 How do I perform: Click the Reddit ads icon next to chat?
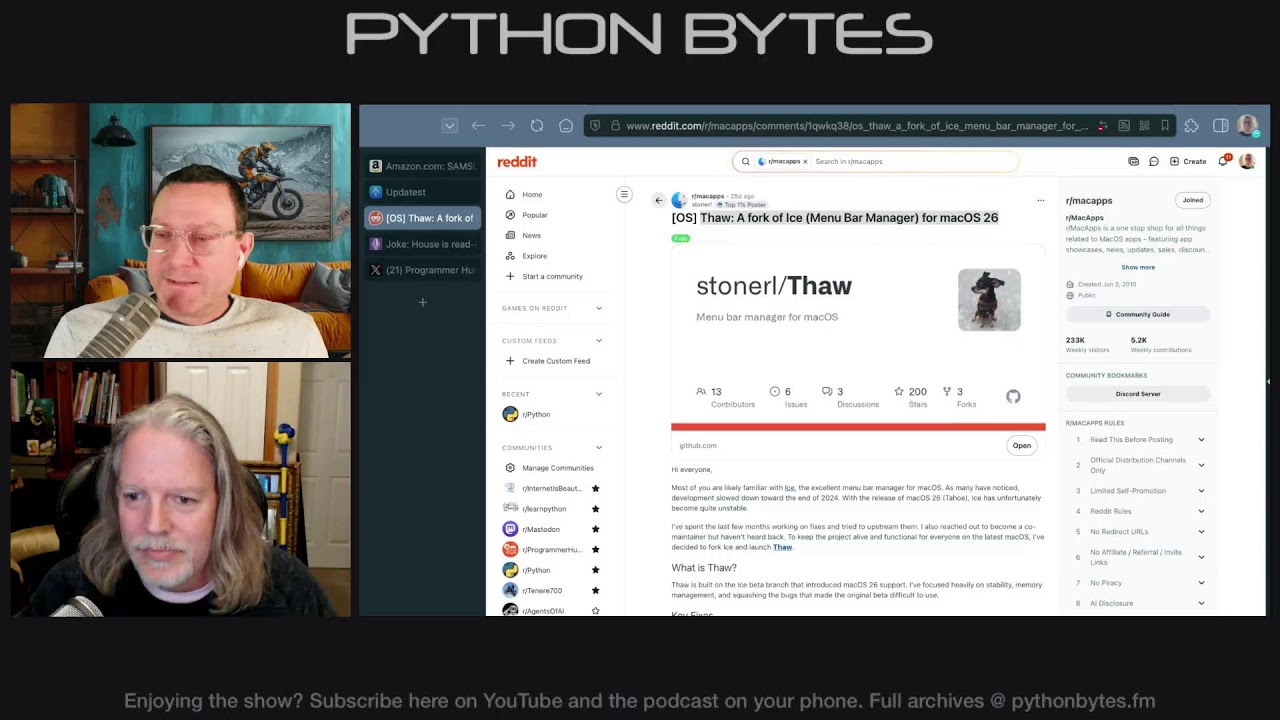[1133, 161]
